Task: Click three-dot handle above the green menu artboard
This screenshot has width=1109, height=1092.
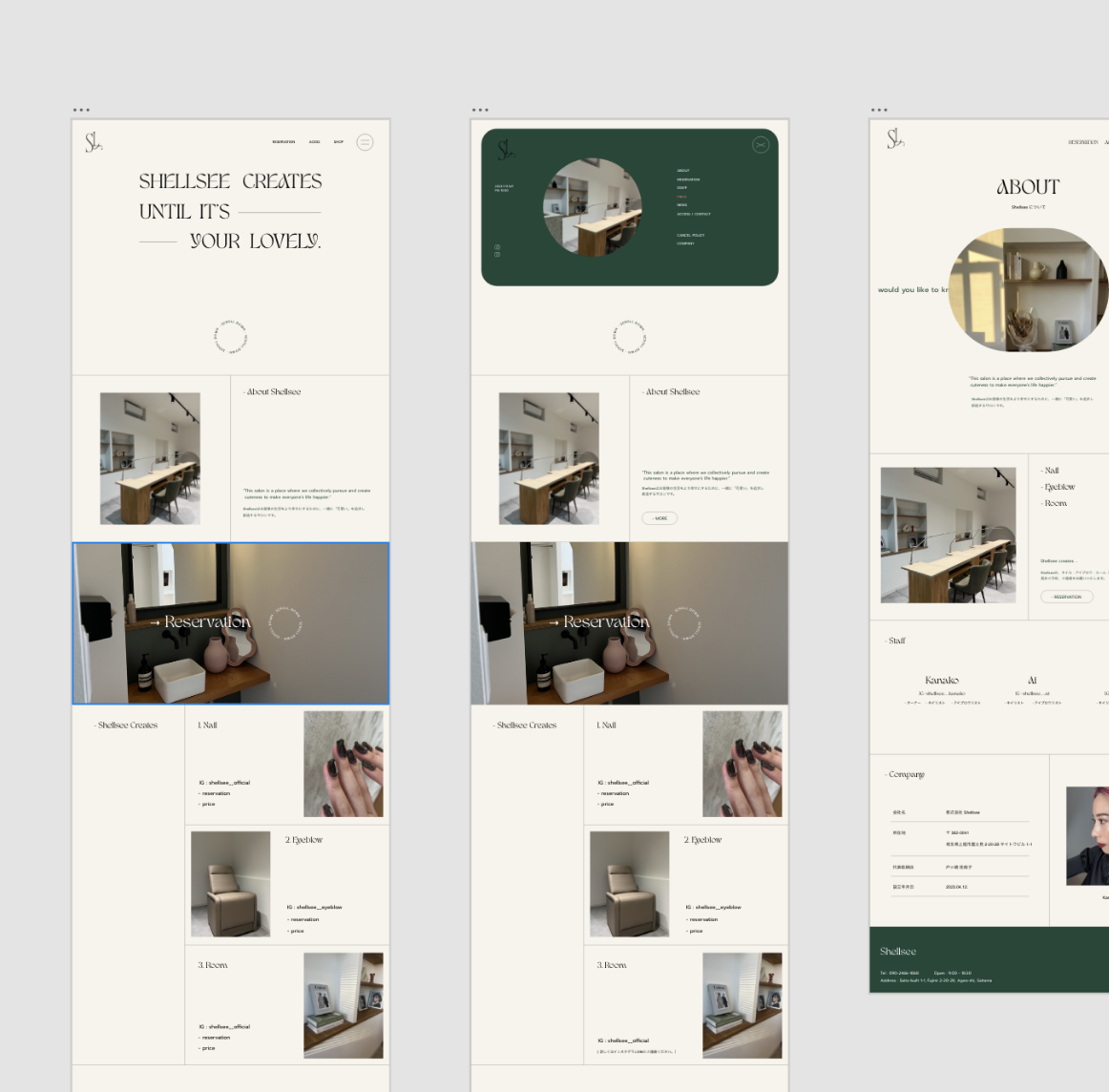Action: point(480,110)
